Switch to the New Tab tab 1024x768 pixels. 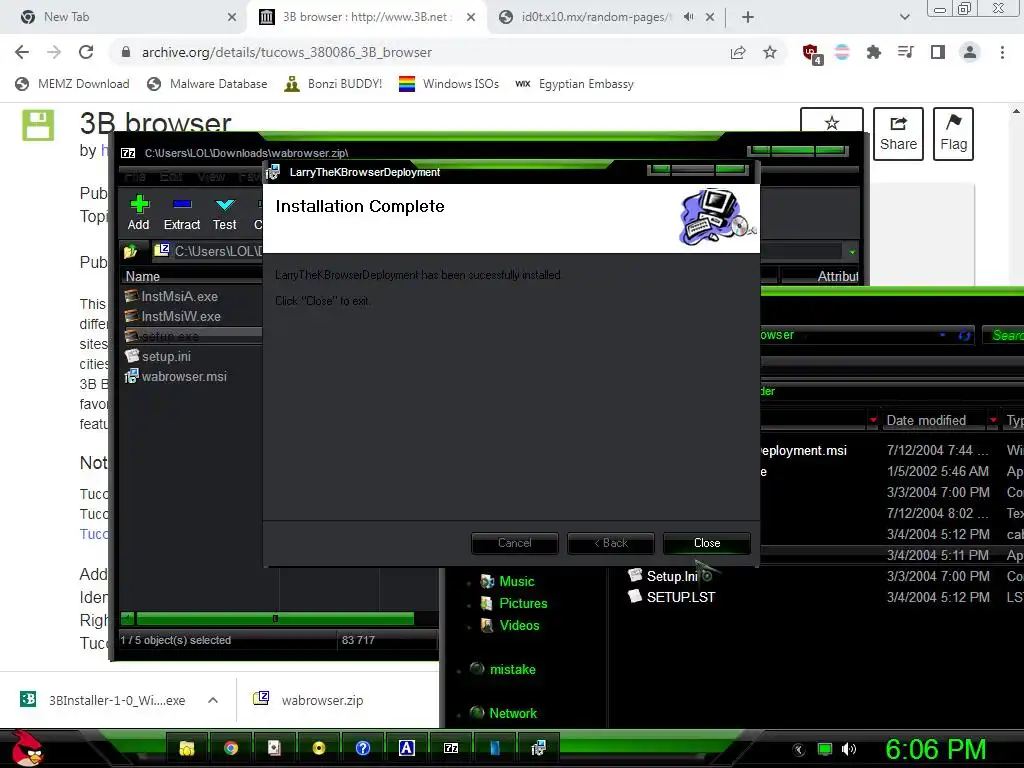124,17
